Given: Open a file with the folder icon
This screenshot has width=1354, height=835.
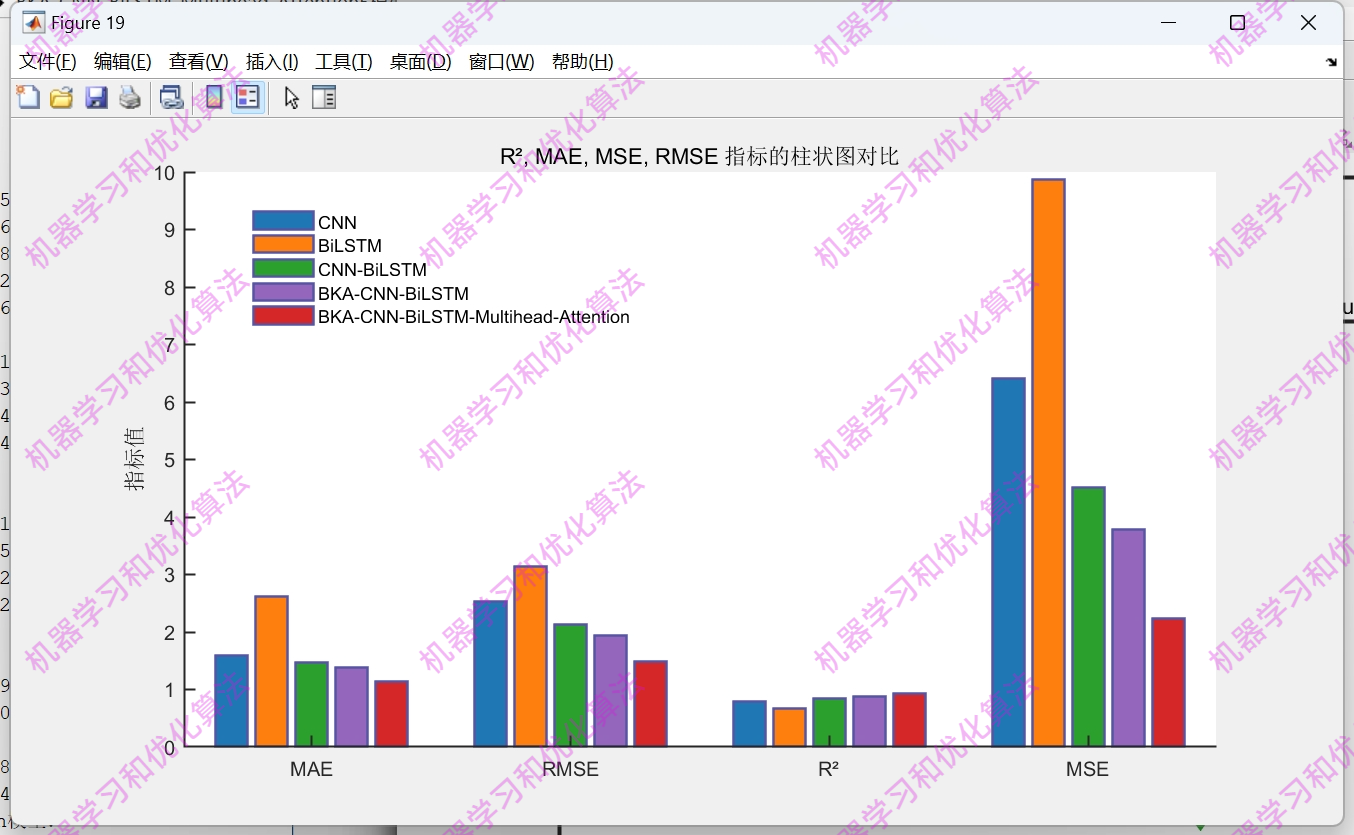Looking at the screenshot, I should point(62,97).
